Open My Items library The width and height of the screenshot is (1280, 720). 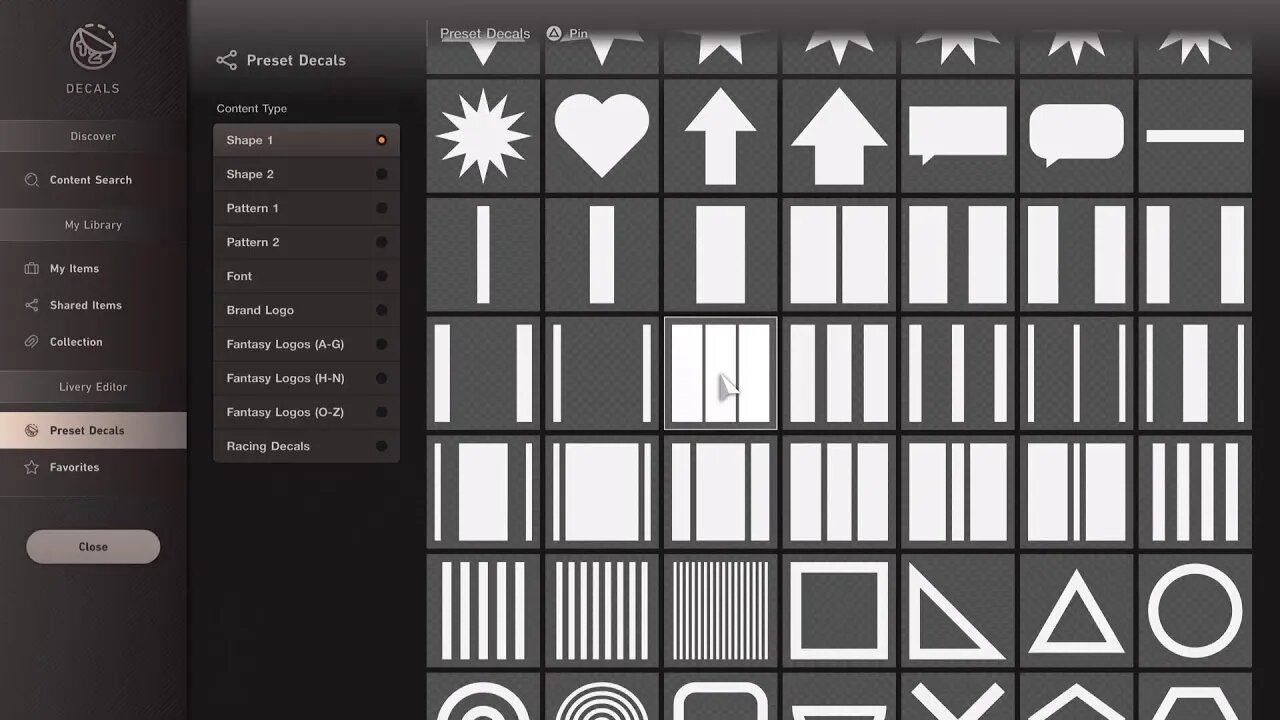93,268
